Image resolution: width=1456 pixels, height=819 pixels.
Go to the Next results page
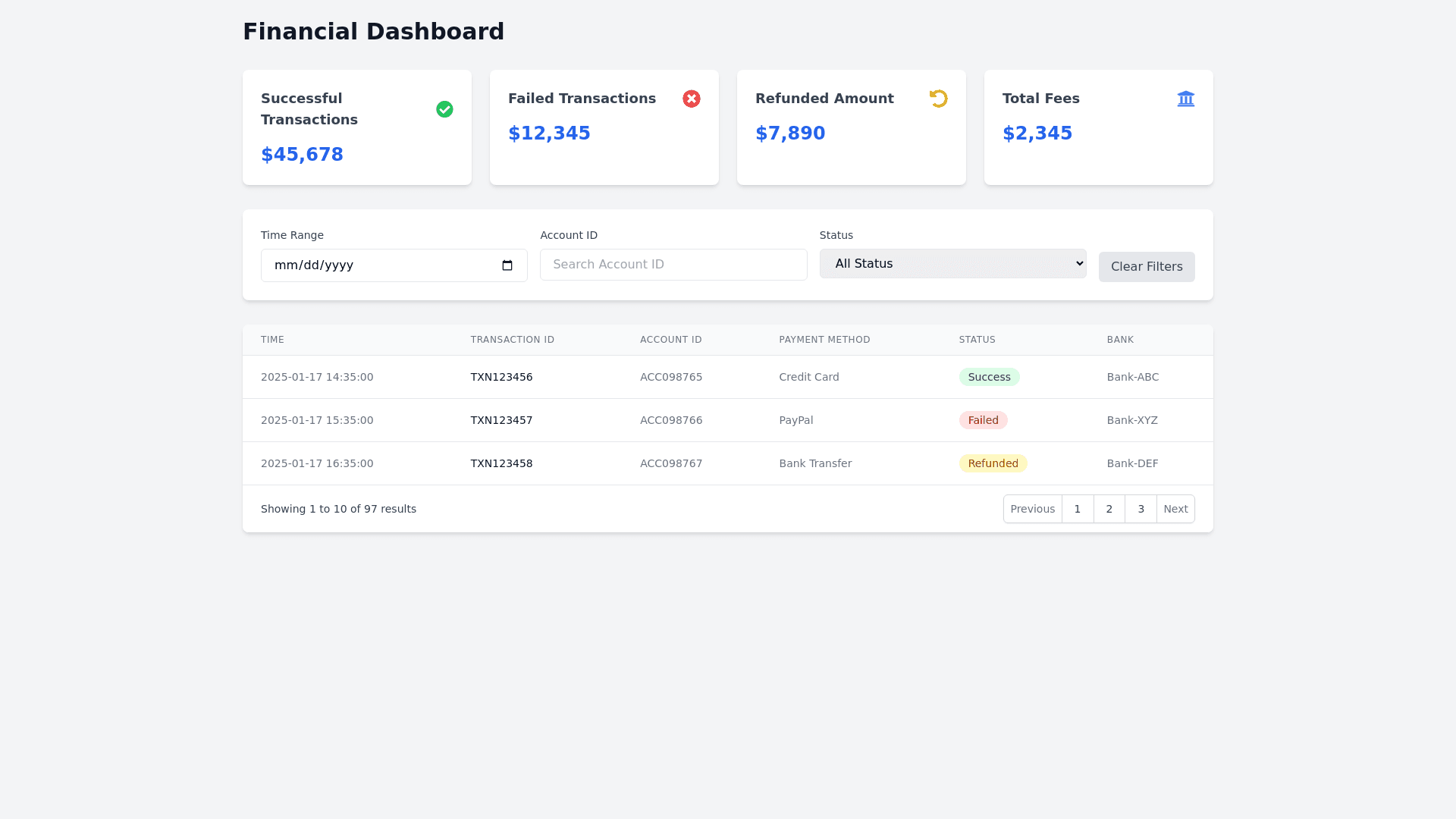click(x=1175, y=509)
